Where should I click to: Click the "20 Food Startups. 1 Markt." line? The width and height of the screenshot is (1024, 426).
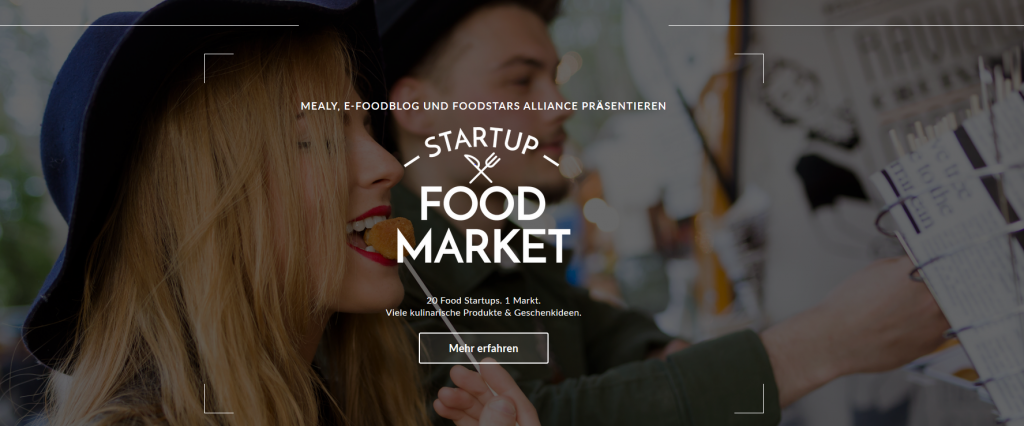click(483, 301)
